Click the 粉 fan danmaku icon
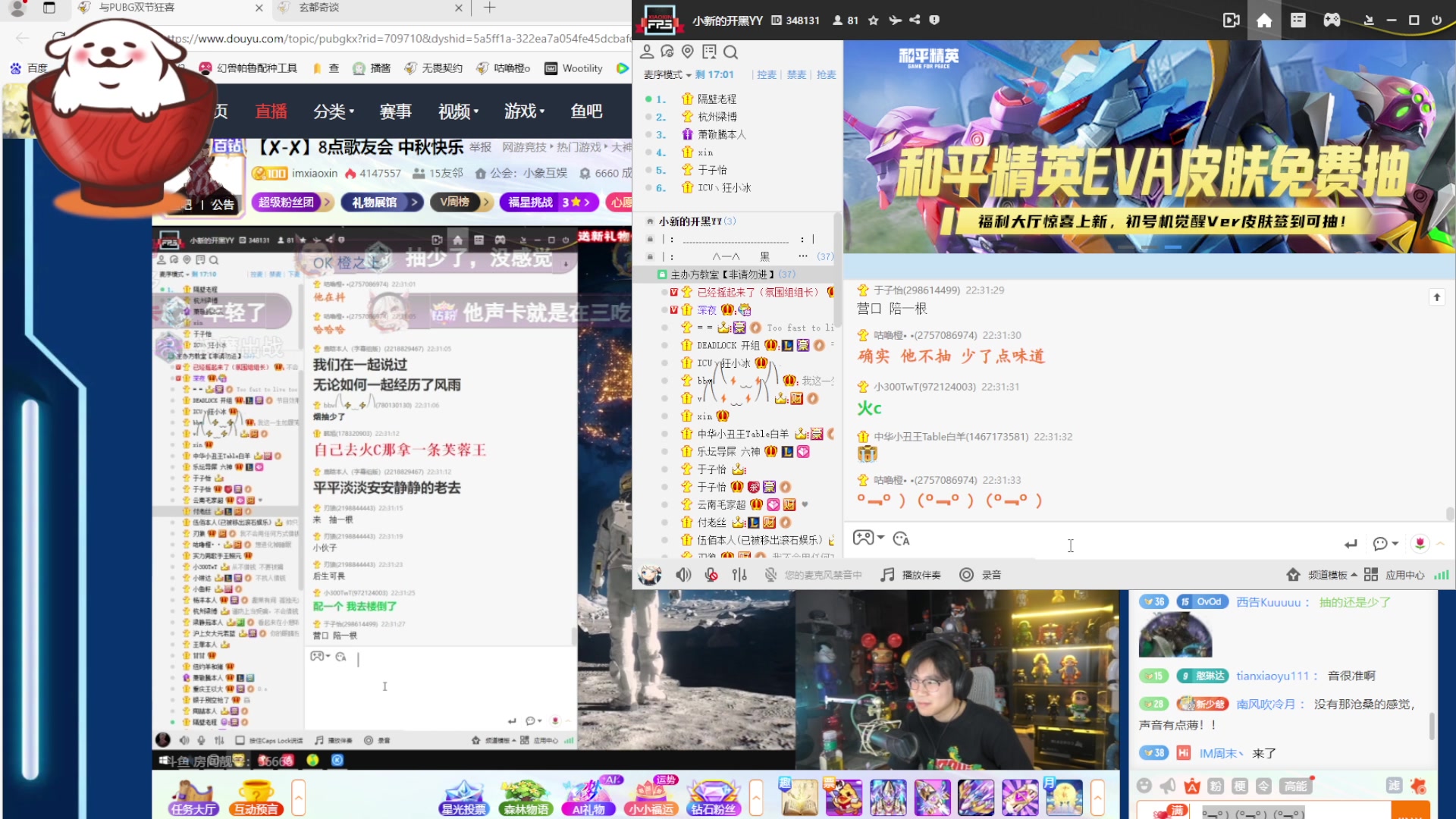Viewport: 1456px width, 819px height. (x=1216, y=786)
